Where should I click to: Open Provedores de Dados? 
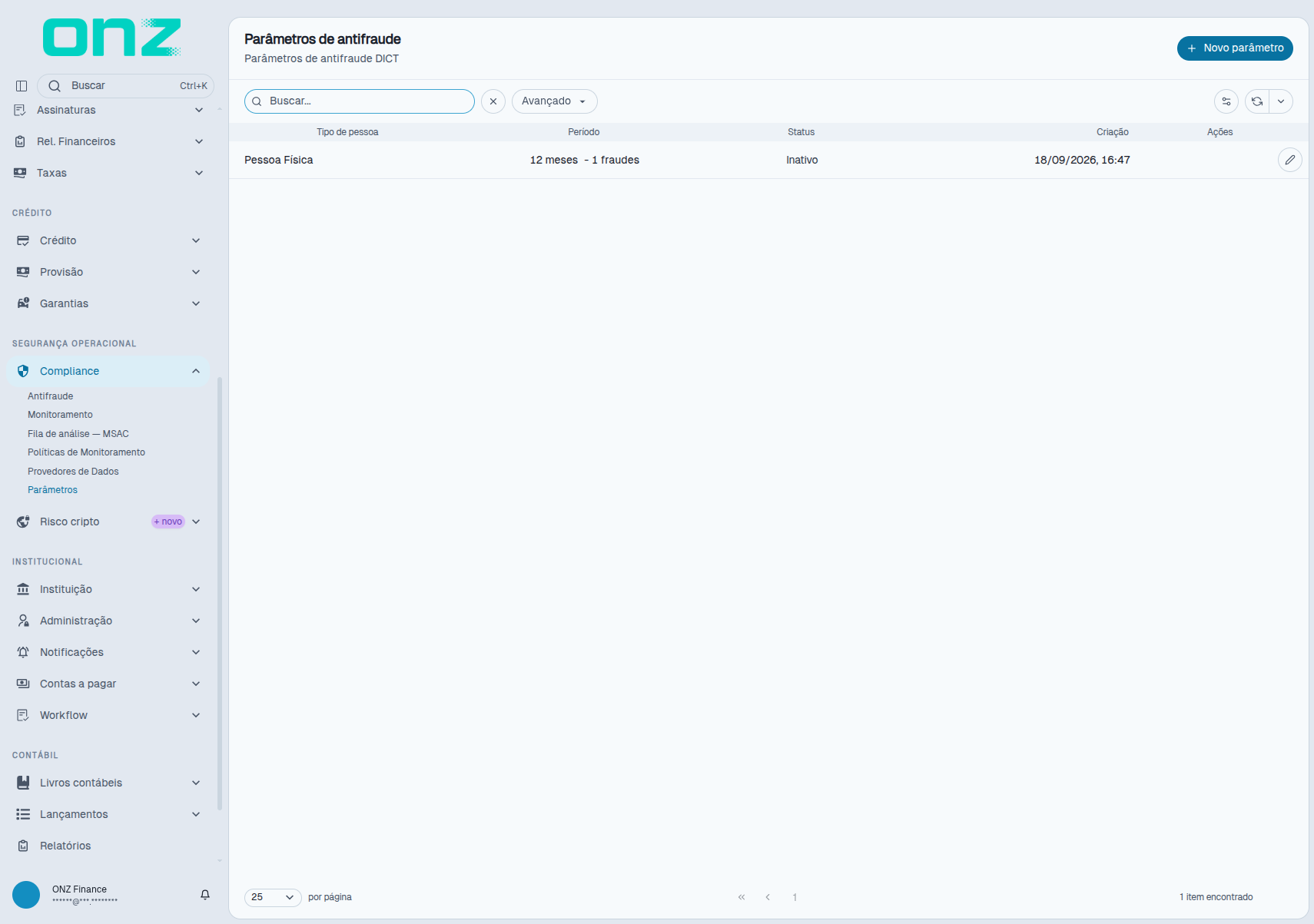tap(73, 472)
